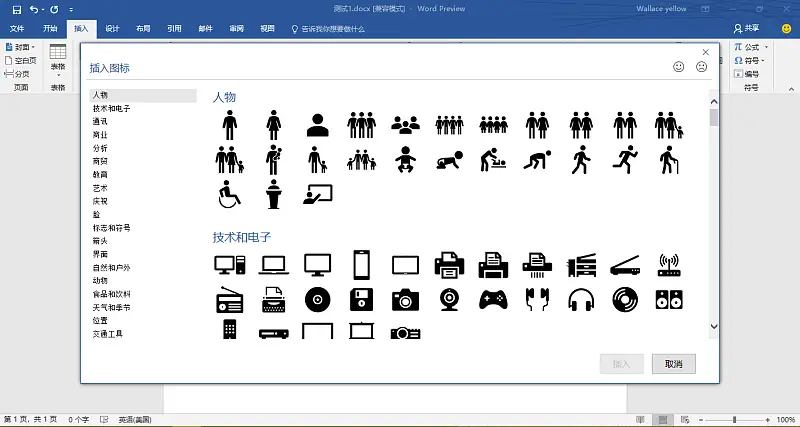Click the 共享 share button
The width and height of the screenshot is (800, 427).
(746, 29)
